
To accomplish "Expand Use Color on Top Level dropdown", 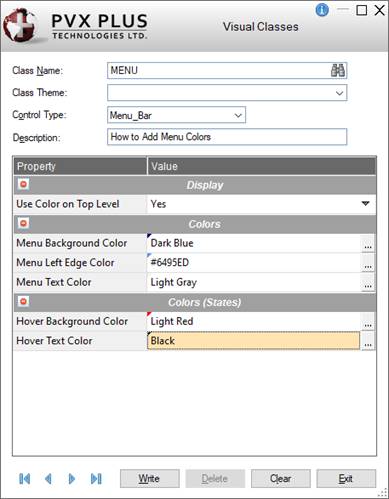I will tap(366, 203).
